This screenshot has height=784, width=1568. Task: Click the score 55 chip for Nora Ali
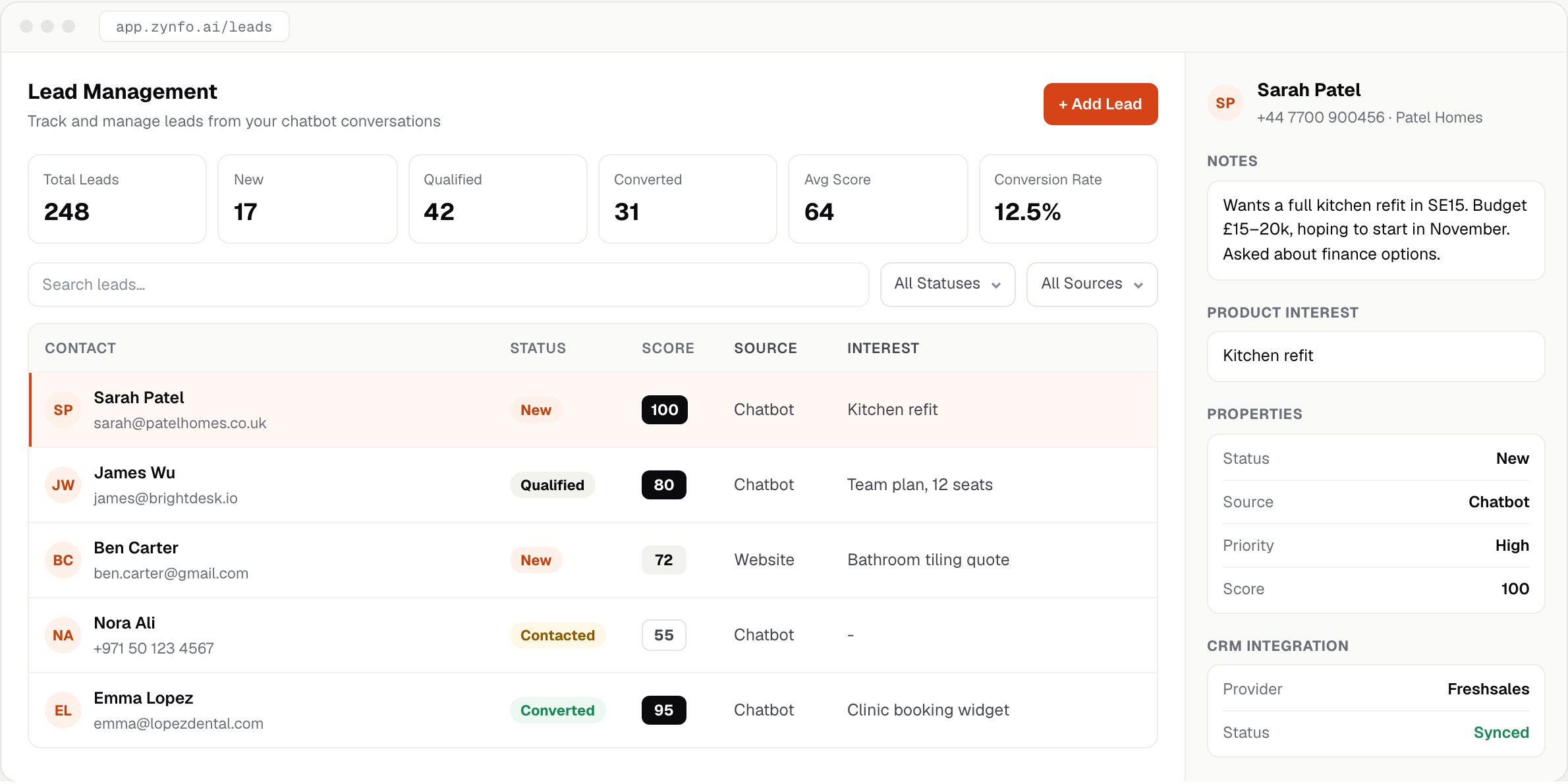click(x=664, y=635)
